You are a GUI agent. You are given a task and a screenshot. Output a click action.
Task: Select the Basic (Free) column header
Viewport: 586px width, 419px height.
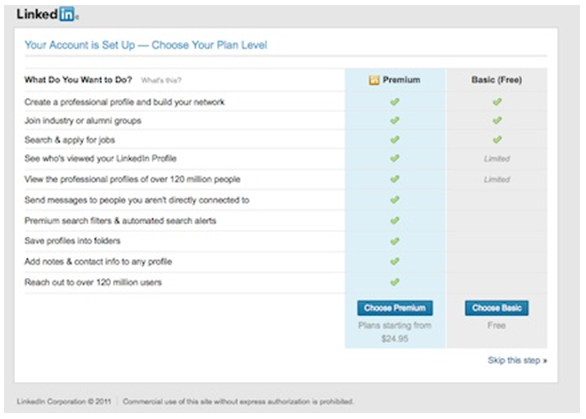pos(497,80)
